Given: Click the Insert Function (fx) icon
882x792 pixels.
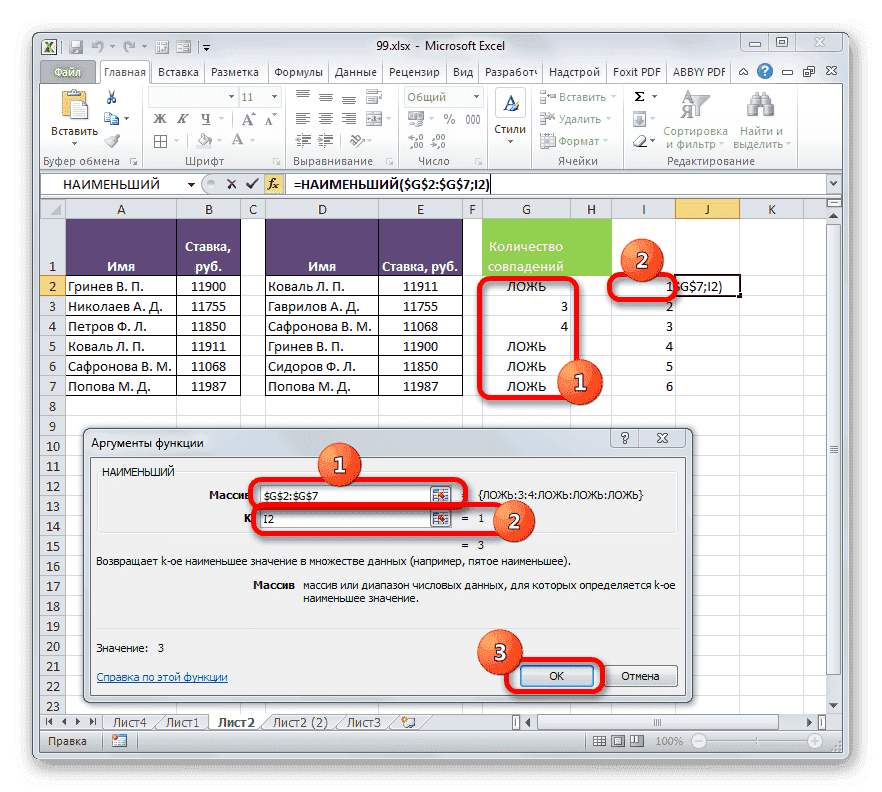Looking at the screenshot, I should (x=273, y=184).
